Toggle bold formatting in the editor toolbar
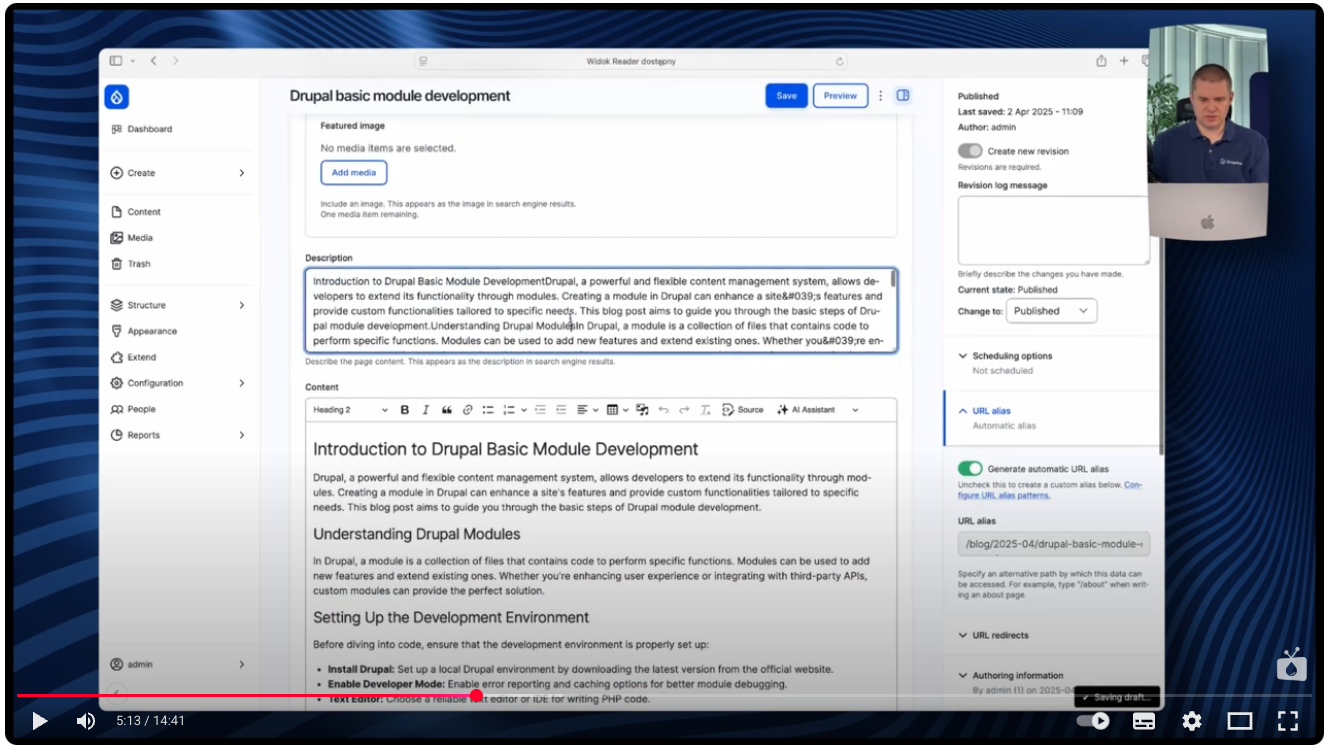Image resolution: width=1331 pixels, height=748 pixels. click(x=404, y=409)
